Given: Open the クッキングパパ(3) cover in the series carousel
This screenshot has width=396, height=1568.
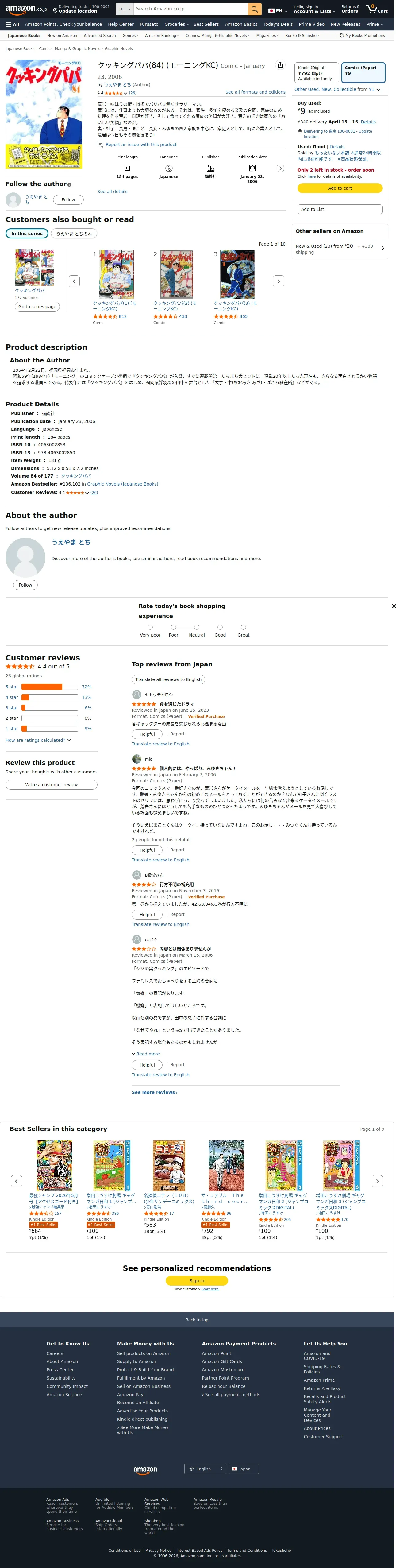Looking at the screenshot, I should click(x=237, y=274).
